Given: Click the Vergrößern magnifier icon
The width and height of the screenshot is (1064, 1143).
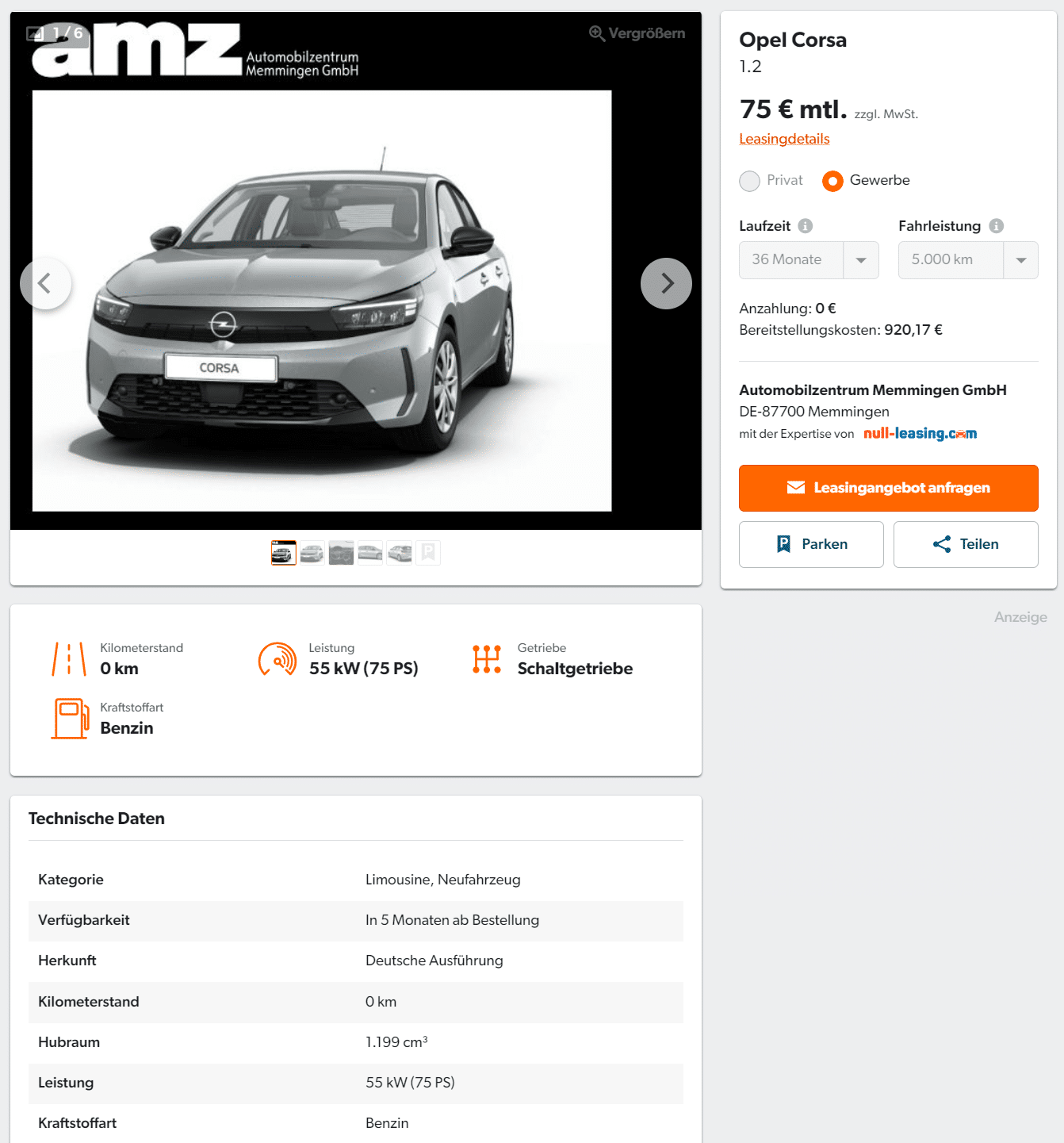Looking at the screenshot, I should tap(597, 33).
